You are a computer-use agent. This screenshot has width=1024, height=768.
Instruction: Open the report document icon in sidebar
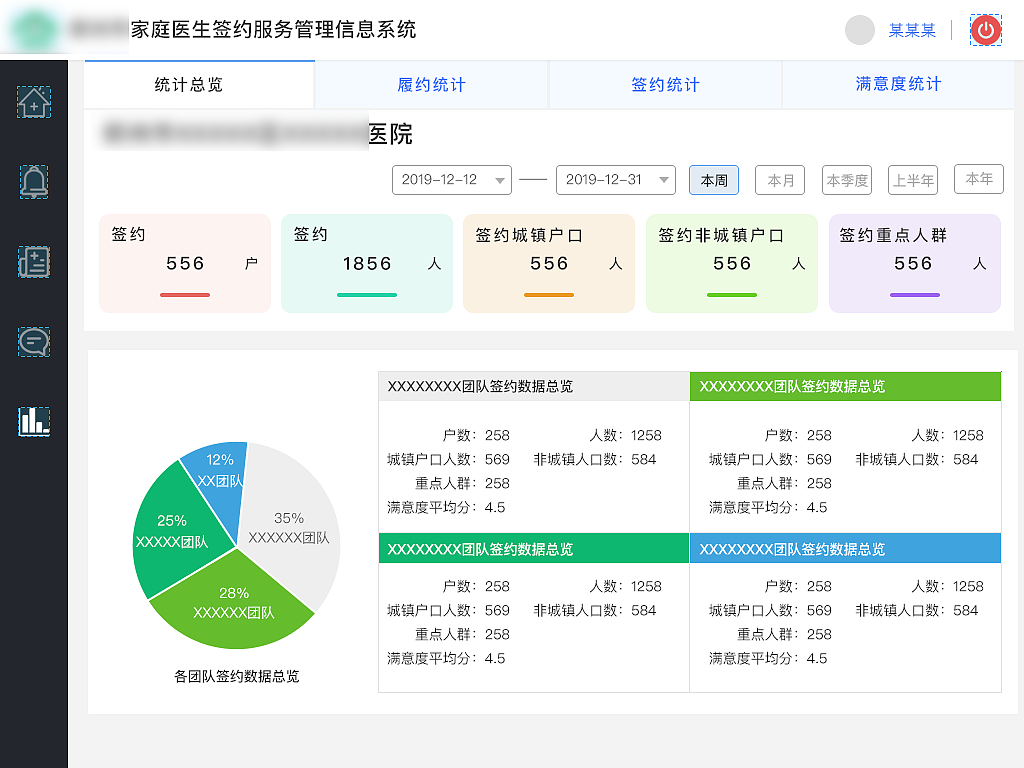34,262
